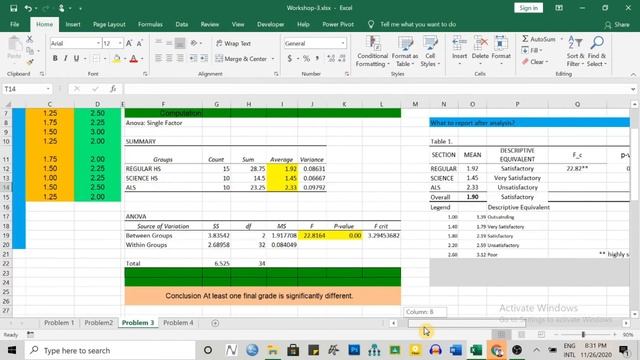The image size is (640, 360).
Task: Switch to the Data ribbon tab
Action: pyautogui.click(x=182, y=24)
